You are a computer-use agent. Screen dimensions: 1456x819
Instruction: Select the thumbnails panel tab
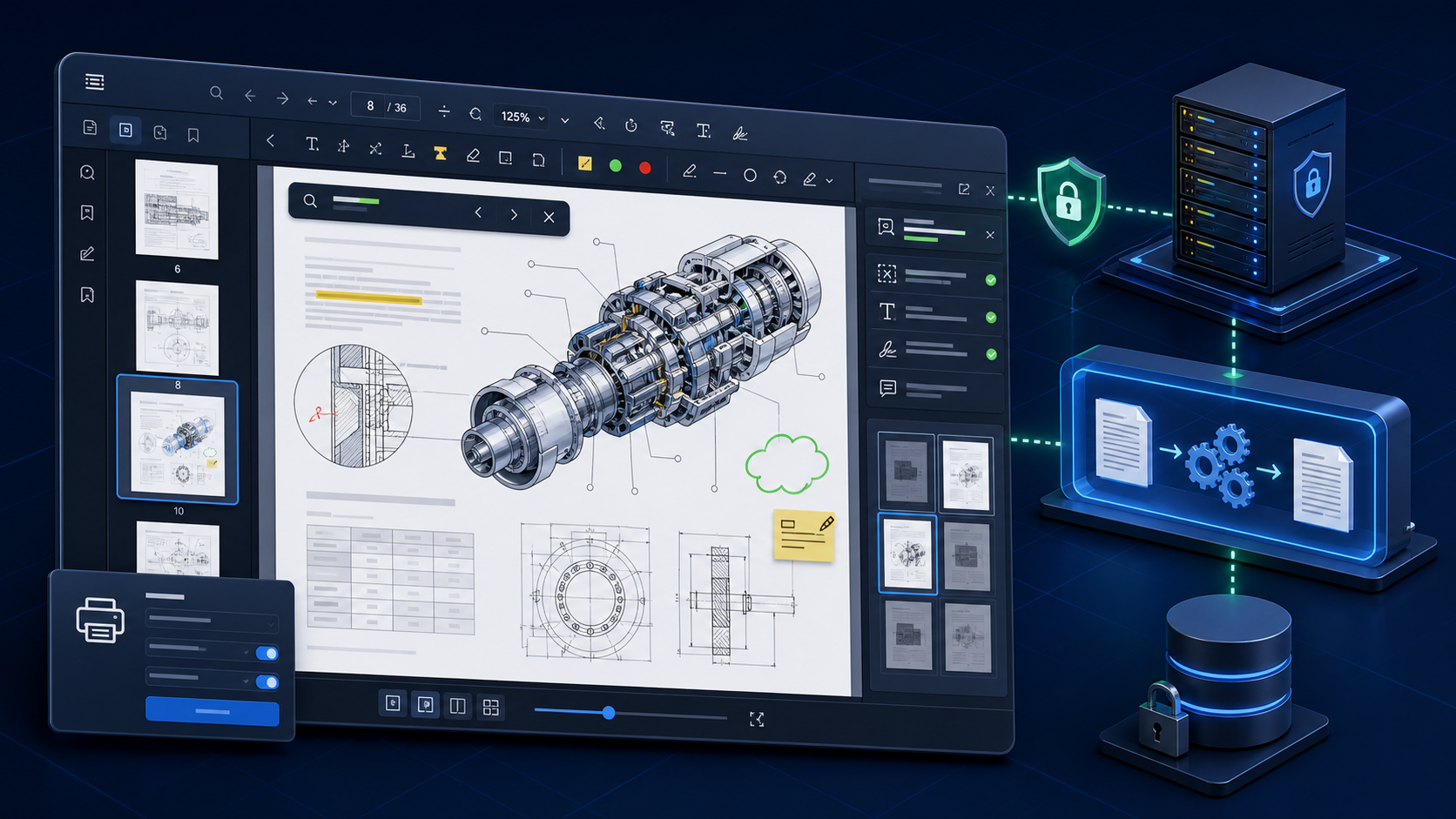125,131
